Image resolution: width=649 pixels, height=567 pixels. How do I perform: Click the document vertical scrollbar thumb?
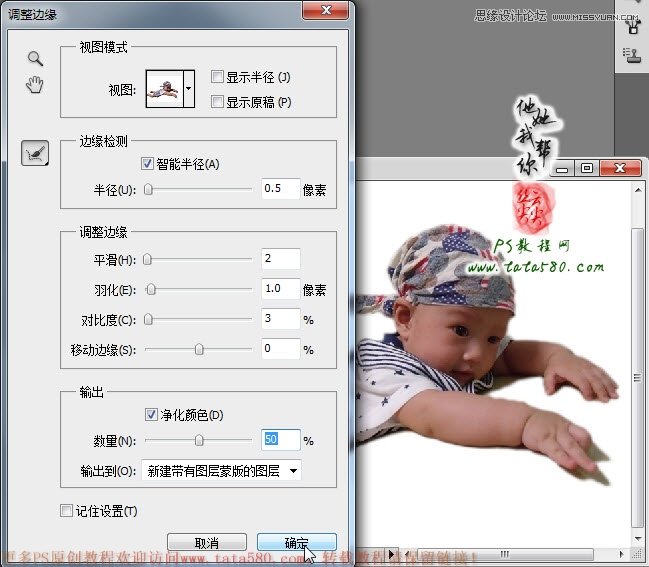pos(637,377)
